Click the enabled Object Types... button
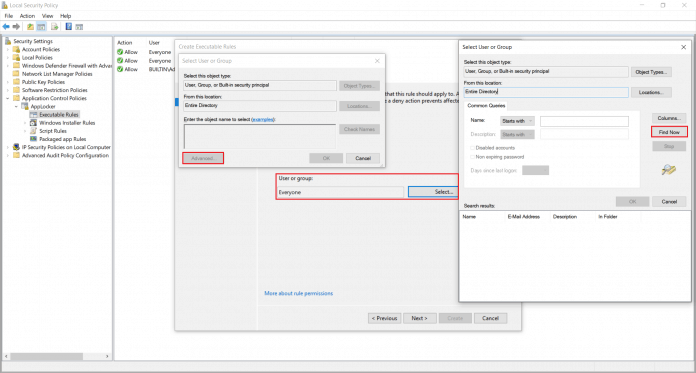This screenshot has width=696, height=373. click(651, 72)
